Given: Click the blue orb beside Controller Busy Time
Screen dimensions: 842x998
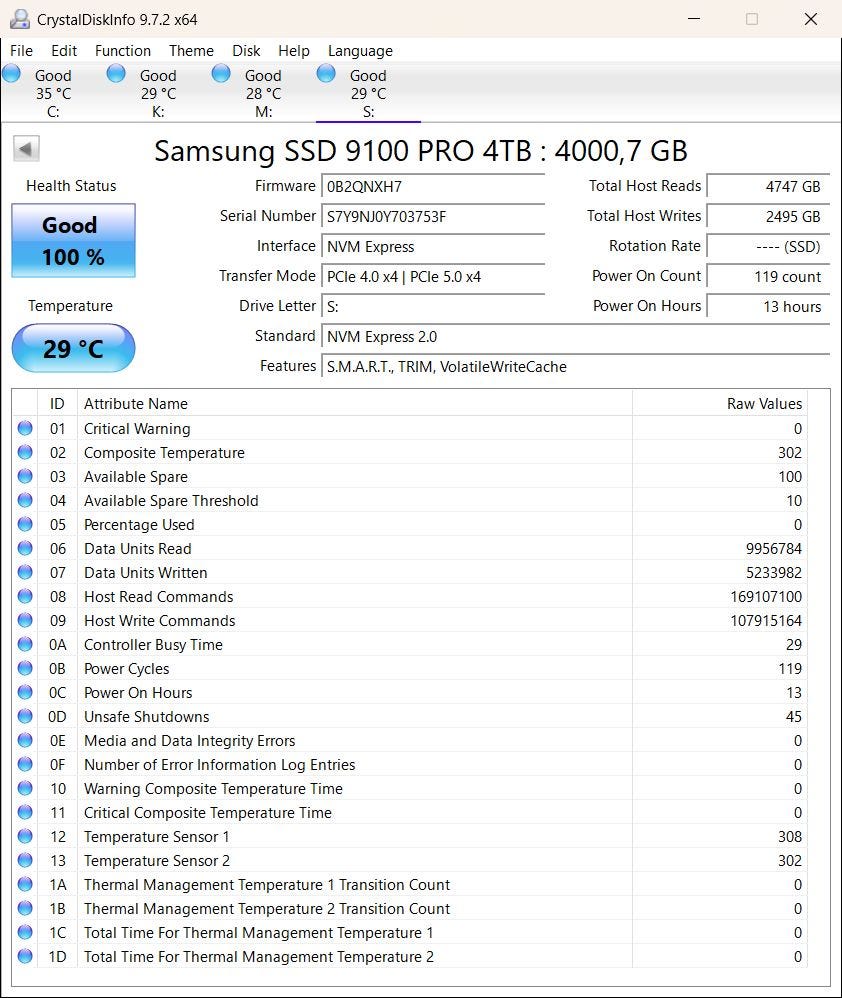Looking at the screenshot, I should pos(25,644).
